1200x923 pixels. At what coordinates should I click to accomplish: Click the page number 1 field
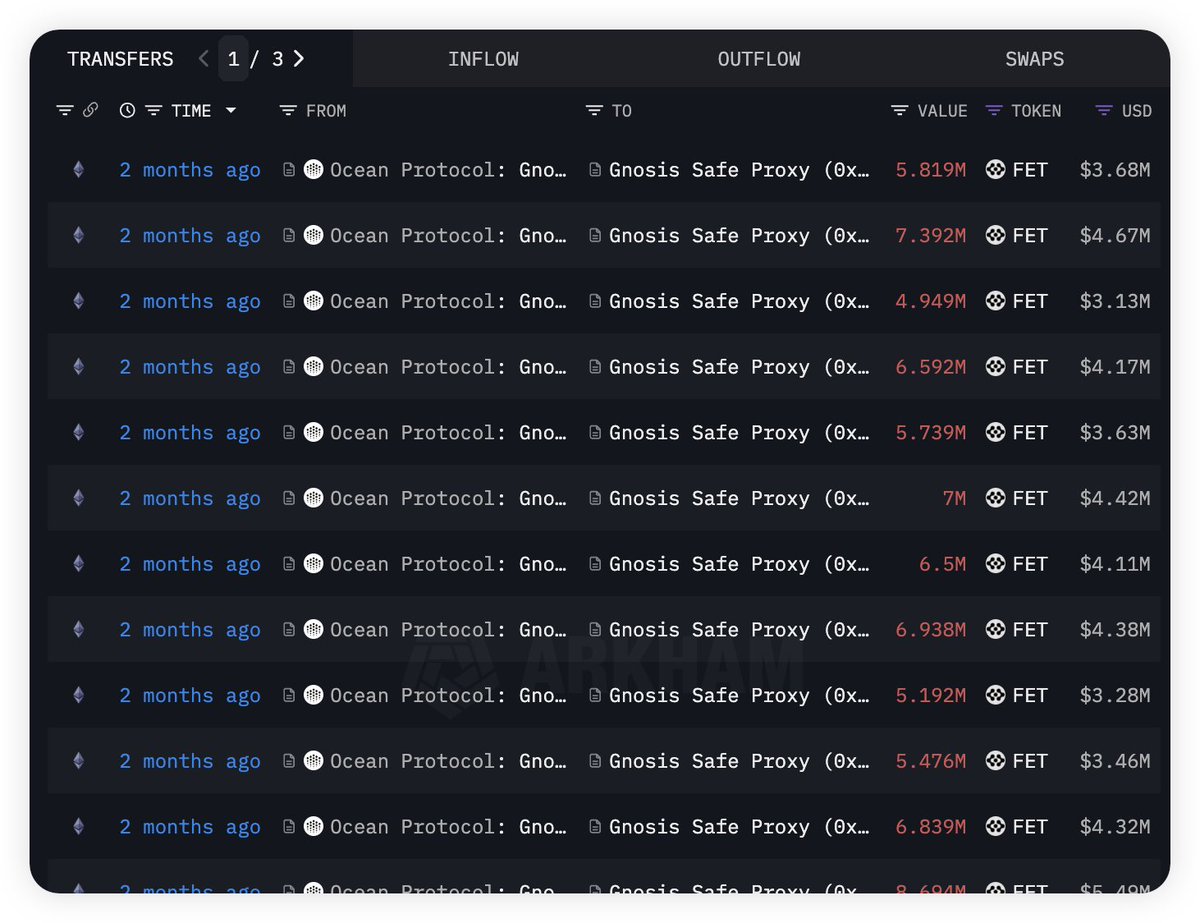click(233, 59)
